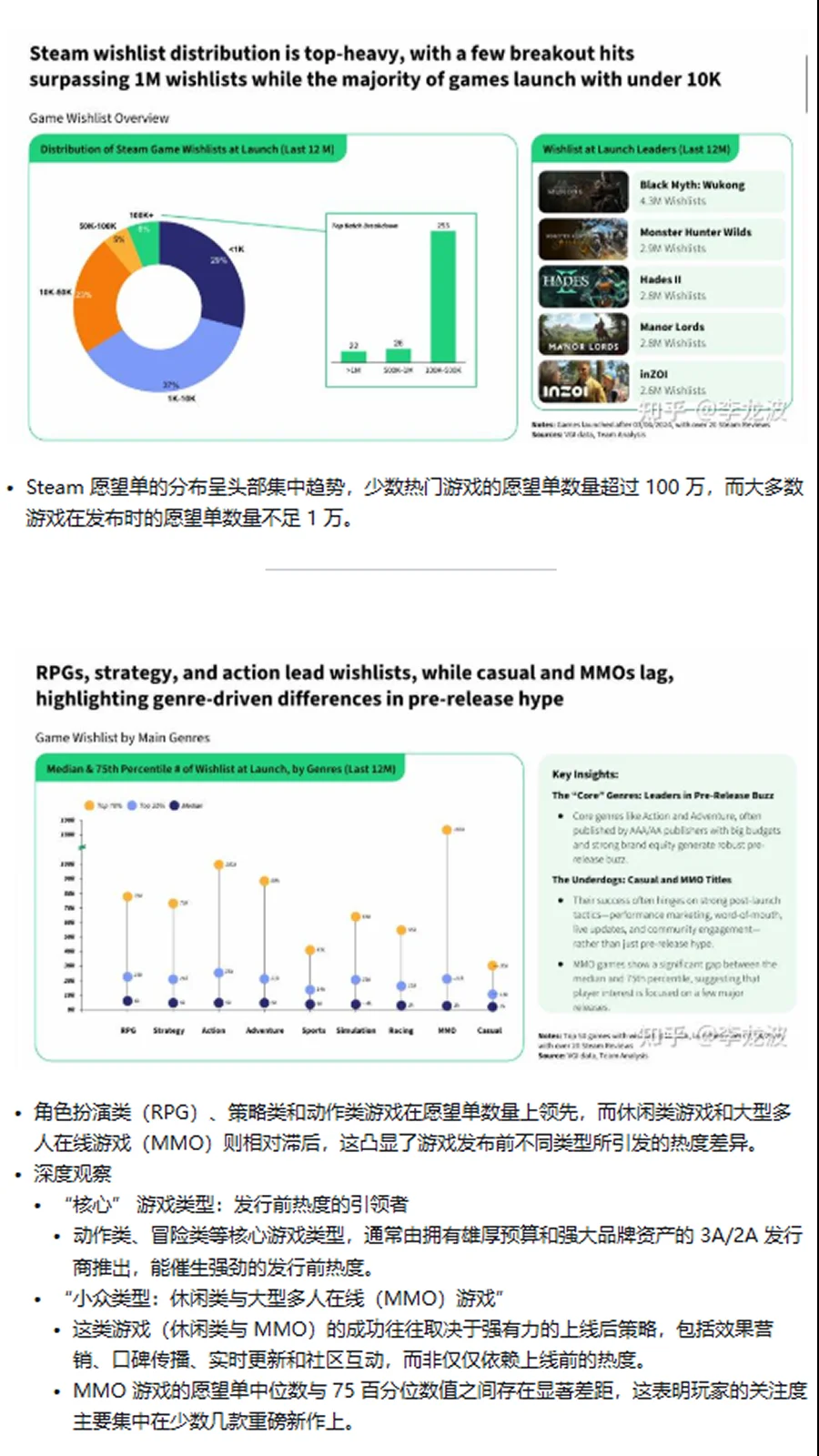Screen dimensions: 819x1456
Task: Click the 'Simulation' axis label
Action: pyautogui.click(x=356, y=1031)
